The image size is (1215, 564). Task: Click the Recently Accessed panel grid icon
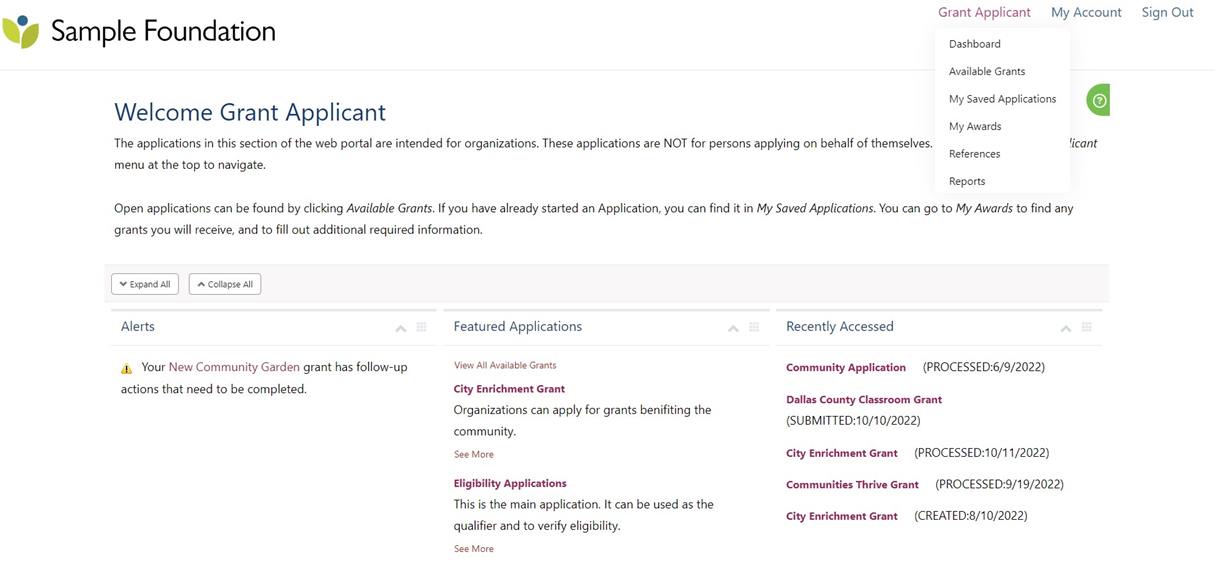point(1087,327)
